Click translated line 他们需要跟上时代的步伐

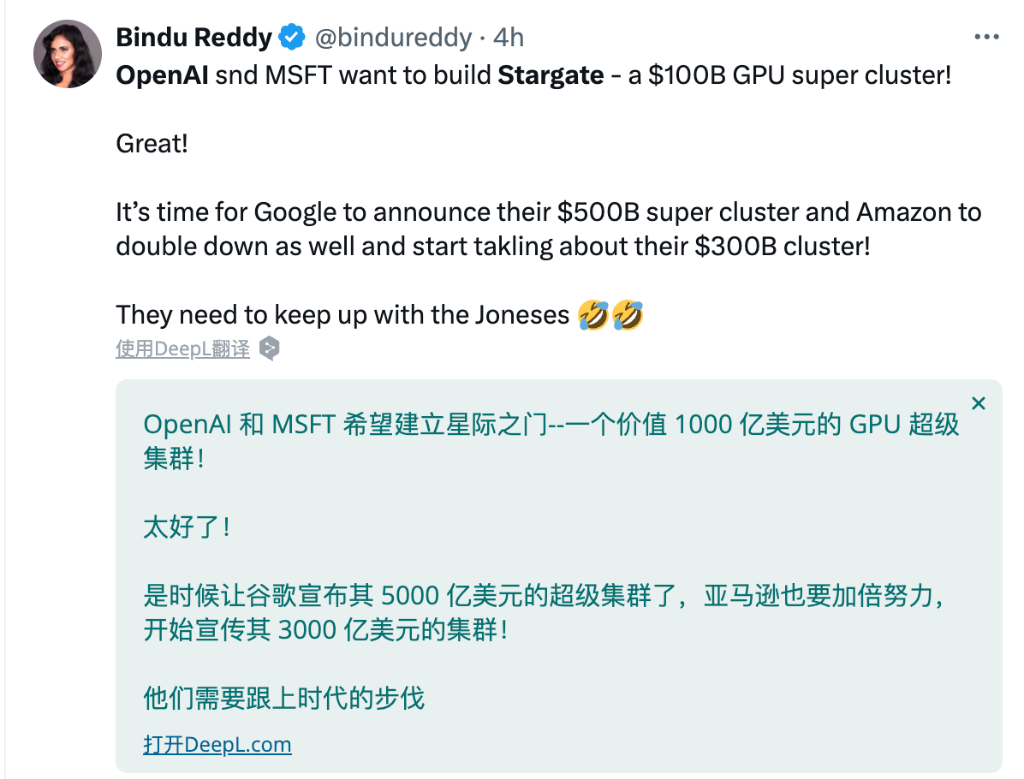point(284,699)
